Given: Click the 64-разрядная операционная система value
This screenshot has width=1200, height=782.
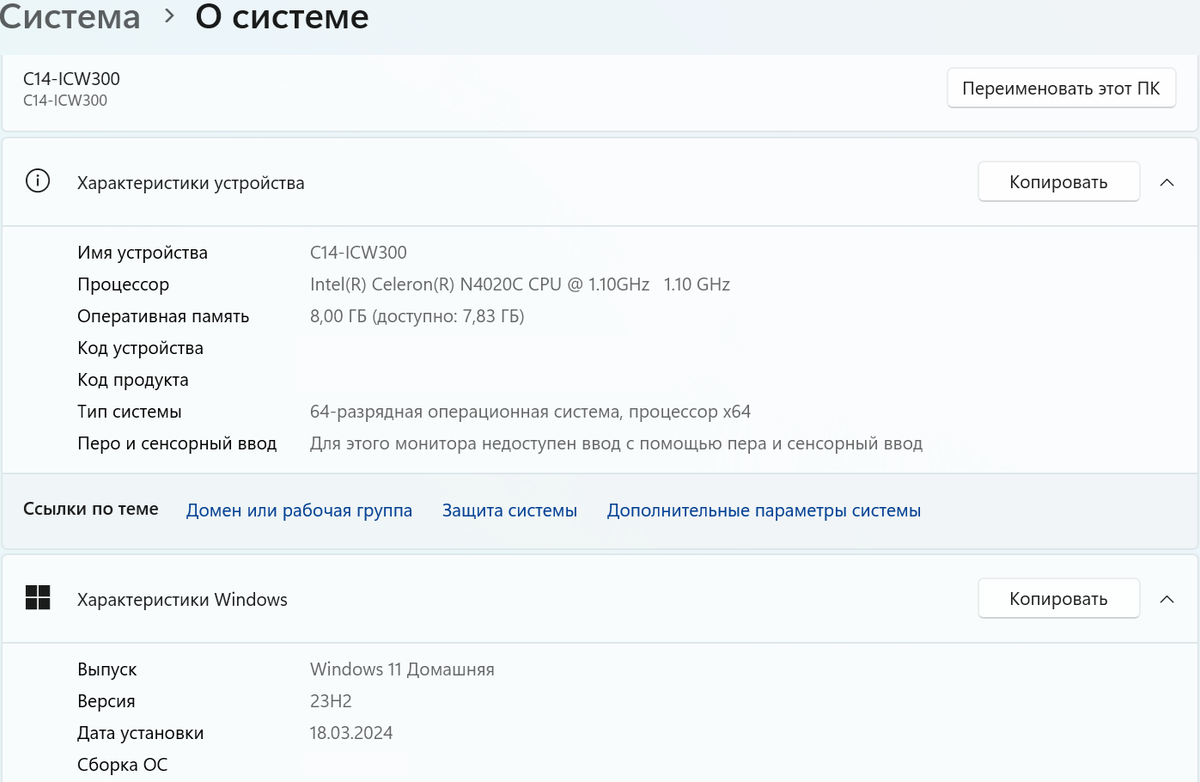Looking at the screenshot, I should point(530,411).
